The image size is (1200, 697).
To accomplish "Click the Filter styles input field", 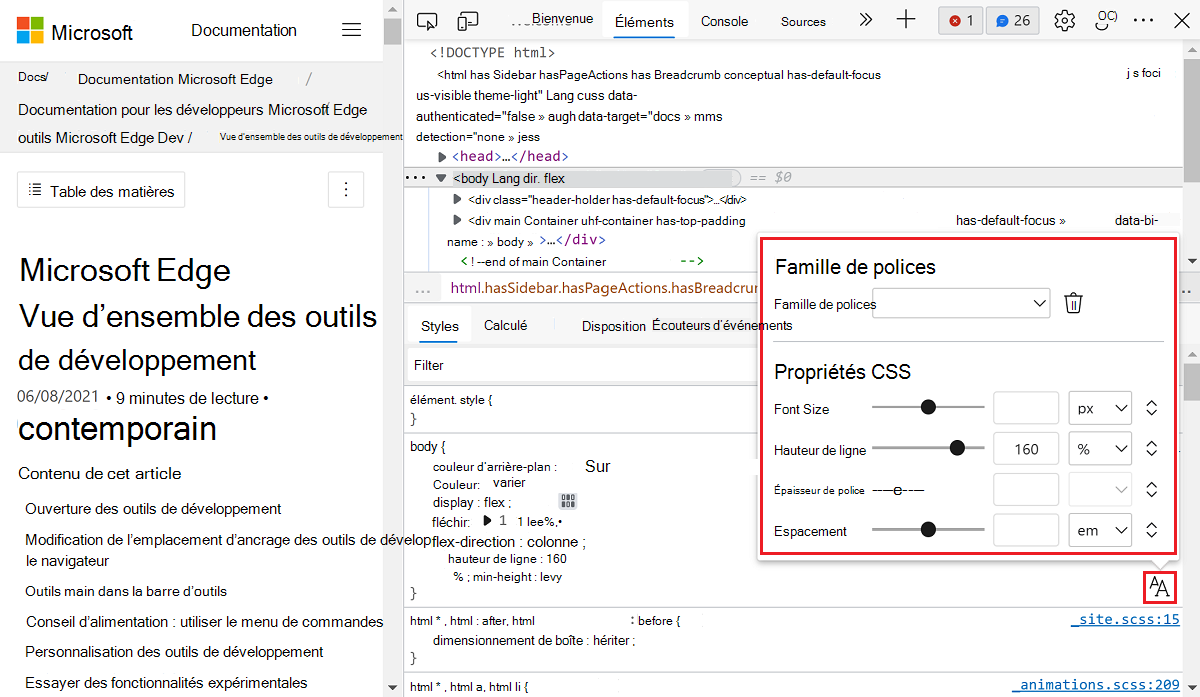I will pos(580,365).
